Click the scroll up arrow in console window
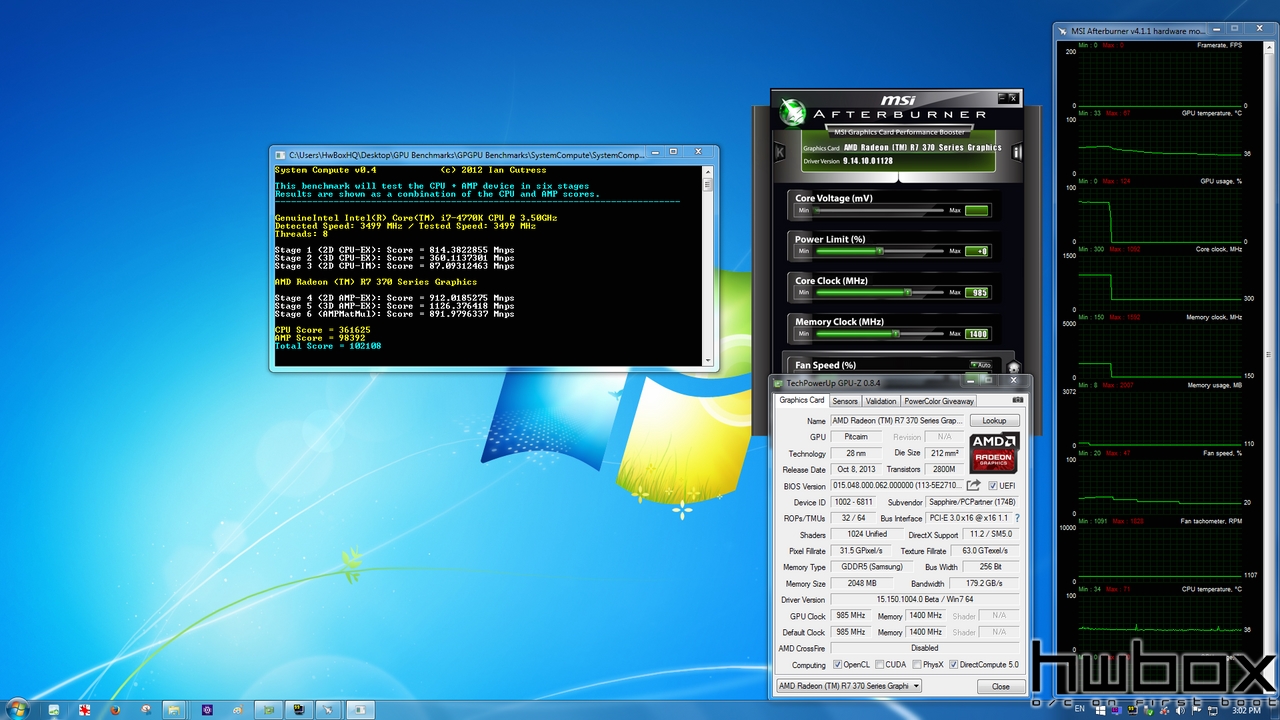Viewport: 1280px width, 720px height. [x=709, y=171]
